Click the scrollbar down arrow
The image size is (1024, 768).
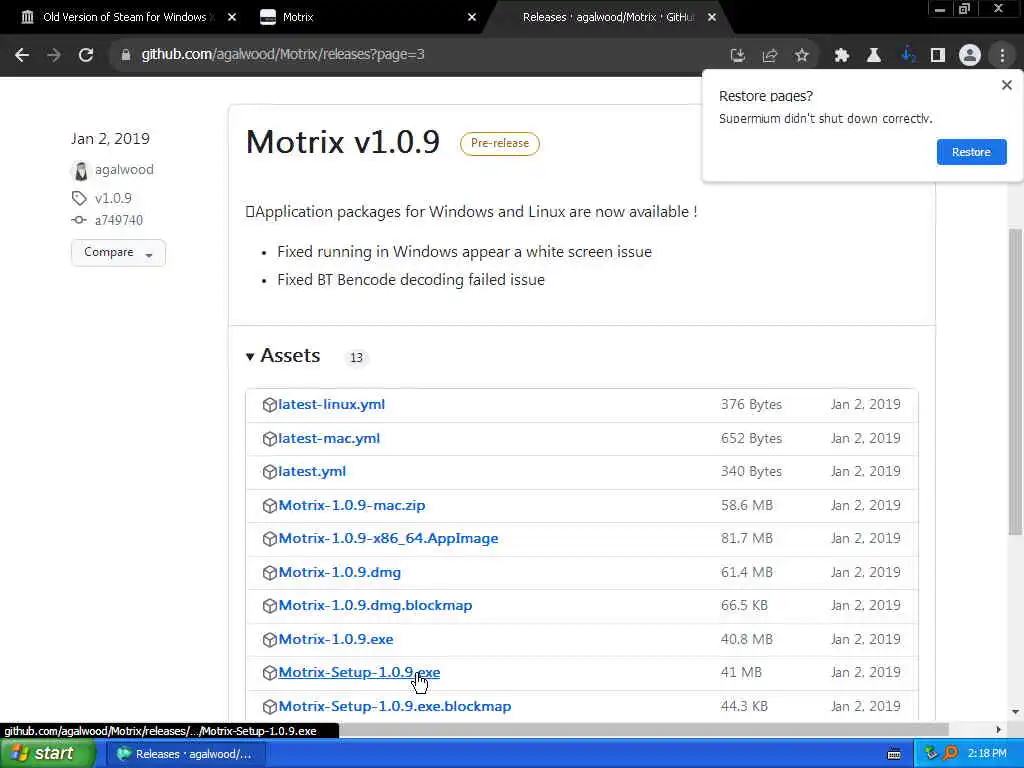tap(1016, 712)
